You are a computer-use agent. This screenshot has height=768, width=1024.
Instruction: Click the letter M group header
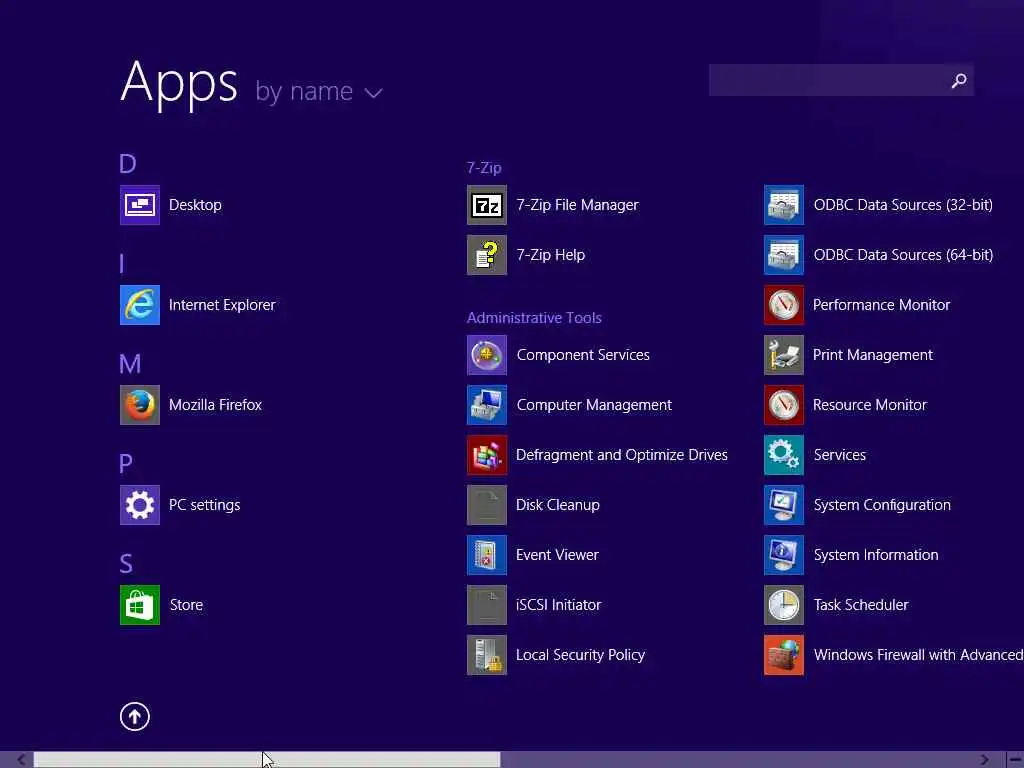(130, 364)
